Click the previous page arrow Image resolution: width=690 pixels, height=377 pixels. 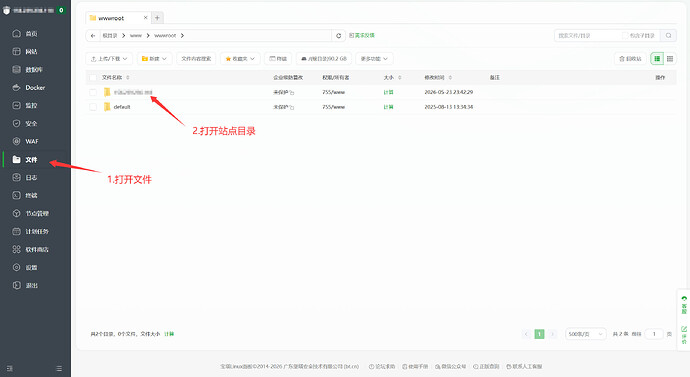click(x=526, y=334)
